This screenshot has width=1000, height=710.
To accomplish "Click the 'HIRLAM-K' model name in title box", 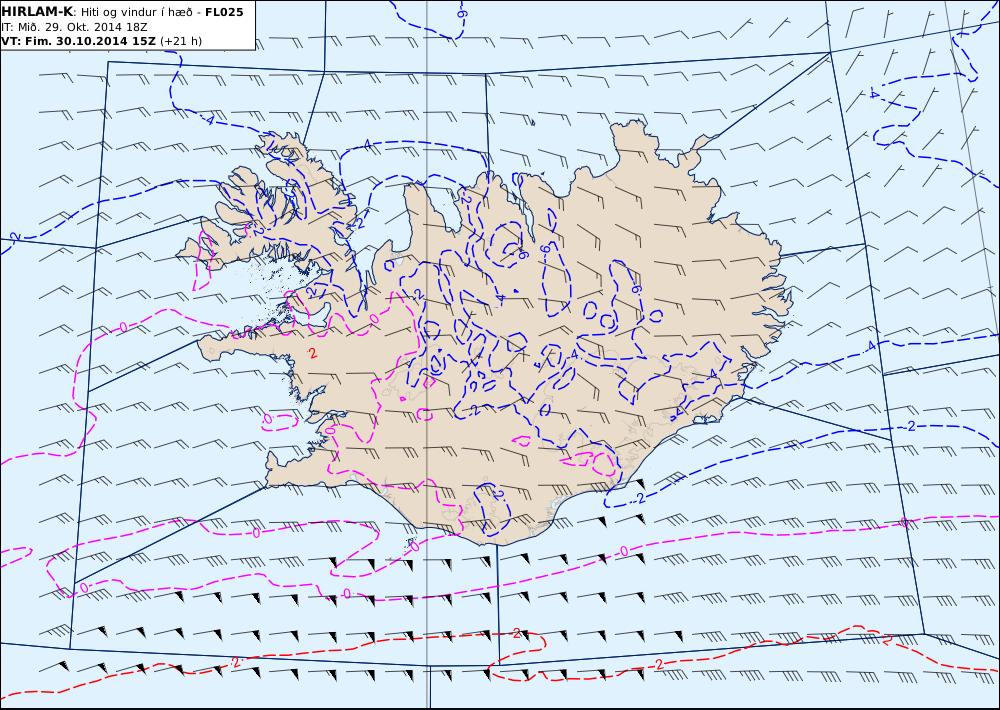I will click(36, 12).
